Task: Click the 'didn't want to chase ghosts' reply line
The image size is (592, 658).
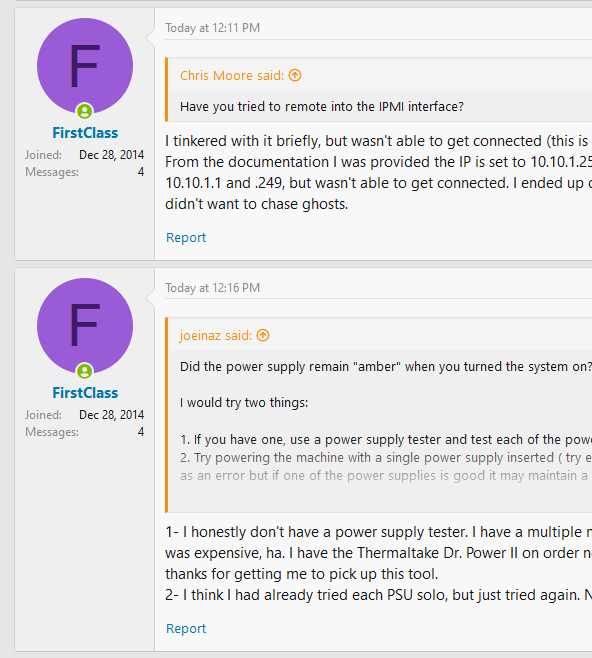Action: tap(257, 204)
